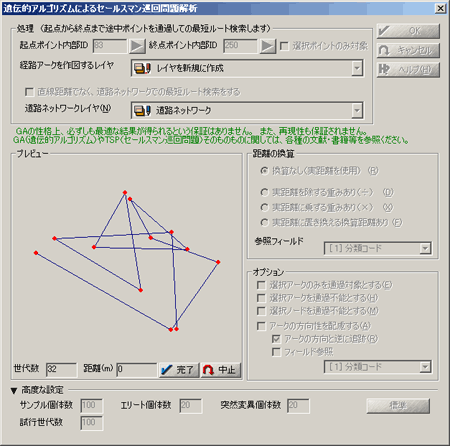Click the OK button with checkmark
This screenshot has width=450, height=446.
pos(408,31)
